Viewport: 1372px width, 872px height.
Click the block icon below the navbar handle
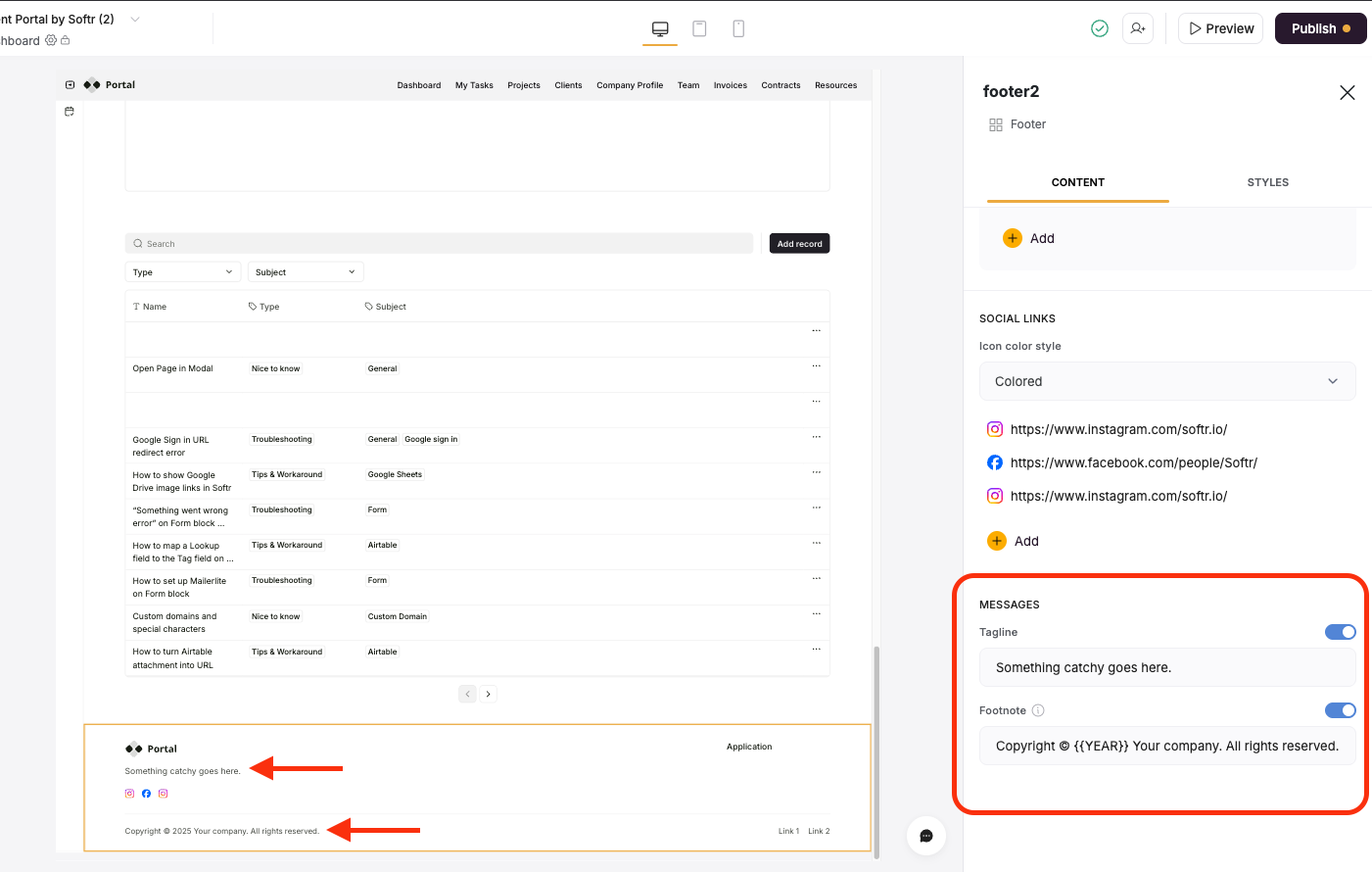[70, 112]
